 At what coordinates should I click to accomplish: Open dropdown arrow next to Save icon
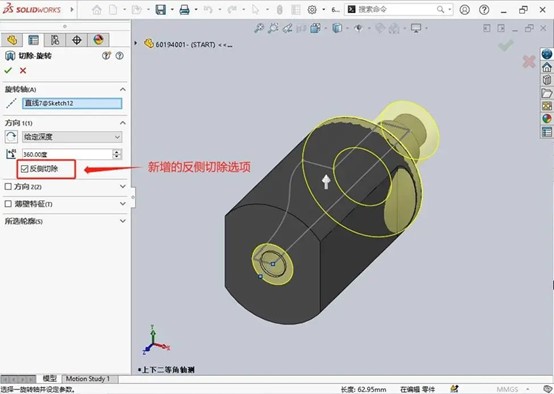click(172, 10)
